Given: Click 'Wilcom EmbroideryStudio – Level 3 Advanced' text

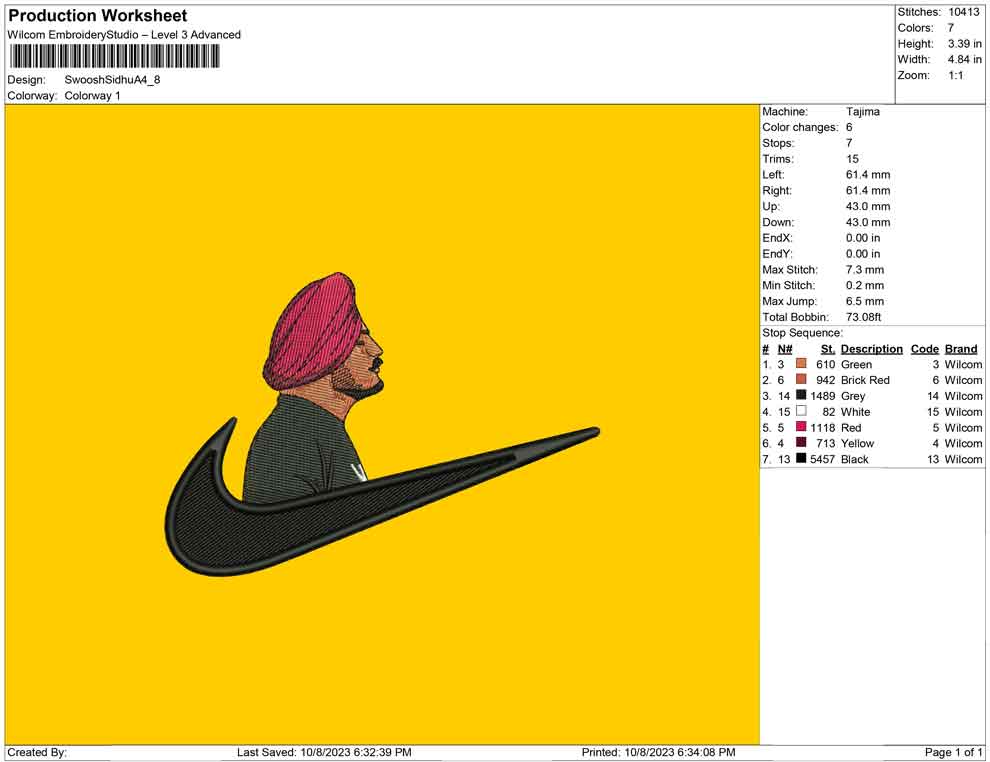Looking at the screenshot, I should click(124, 35).
